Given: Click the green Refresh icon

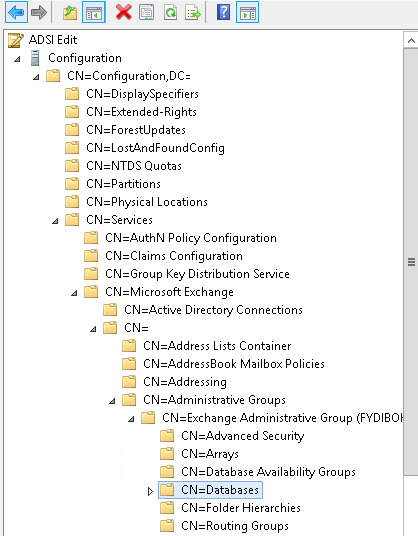Looking at the screenshot, I should coord(170,13).
